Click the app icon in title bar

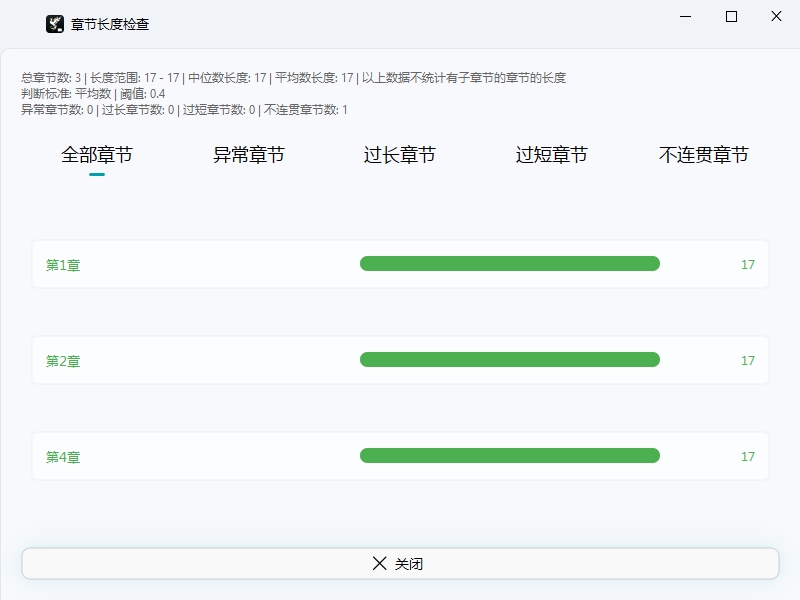click(55, 24)
